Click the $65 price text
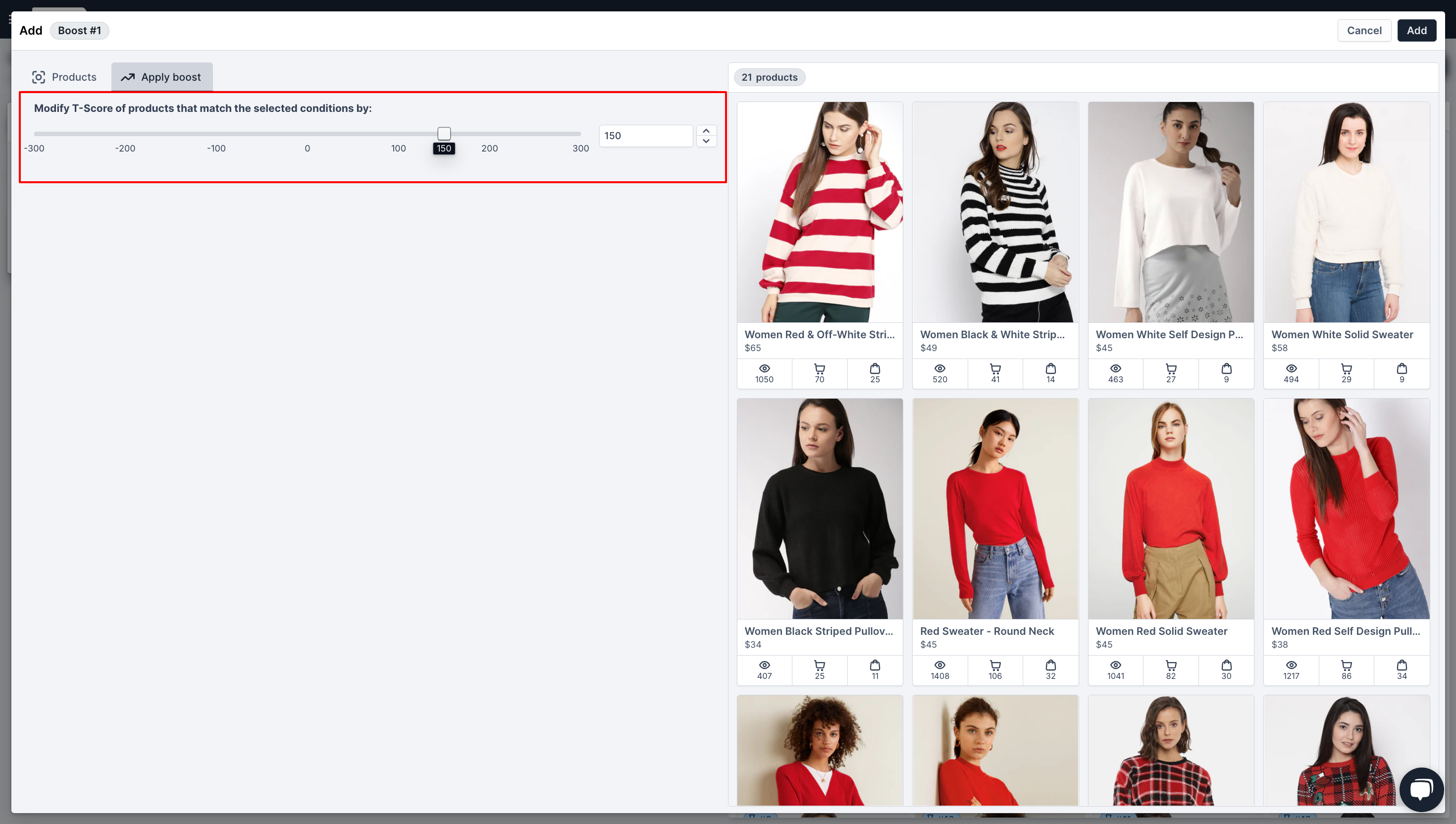Image resolution: width=1456 pixels, height=824 pixels. pyautogui.click(x=753, y=348)
